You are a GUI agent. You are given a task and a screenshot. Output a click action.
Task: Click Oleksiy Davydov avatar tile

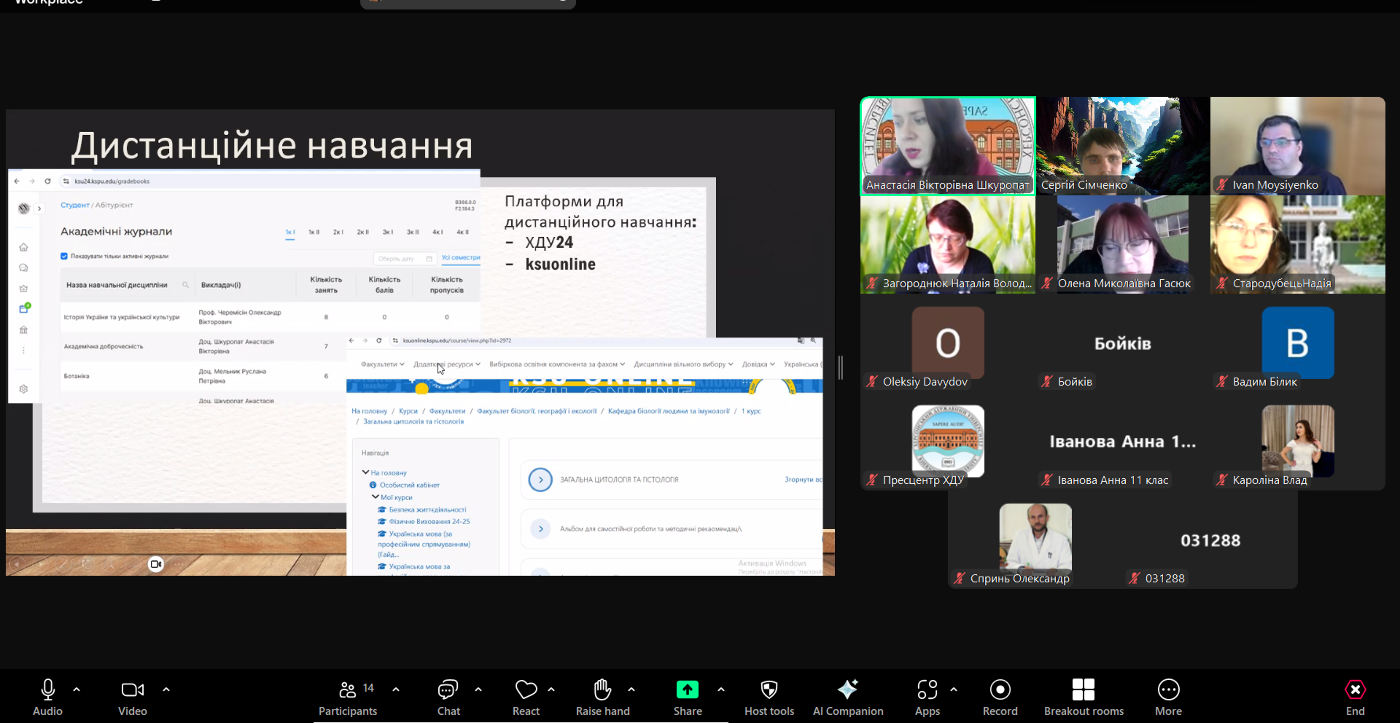(x=947, y=343)
